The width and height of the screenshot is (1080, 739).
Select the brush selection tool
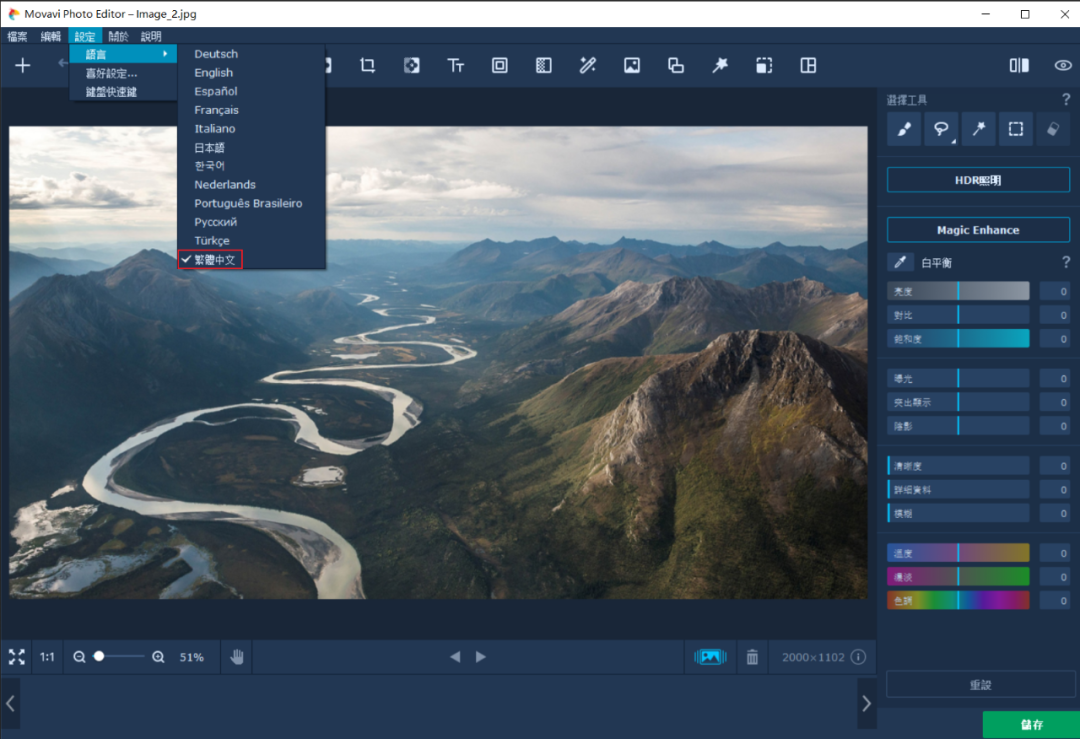[x=904, y=129]
